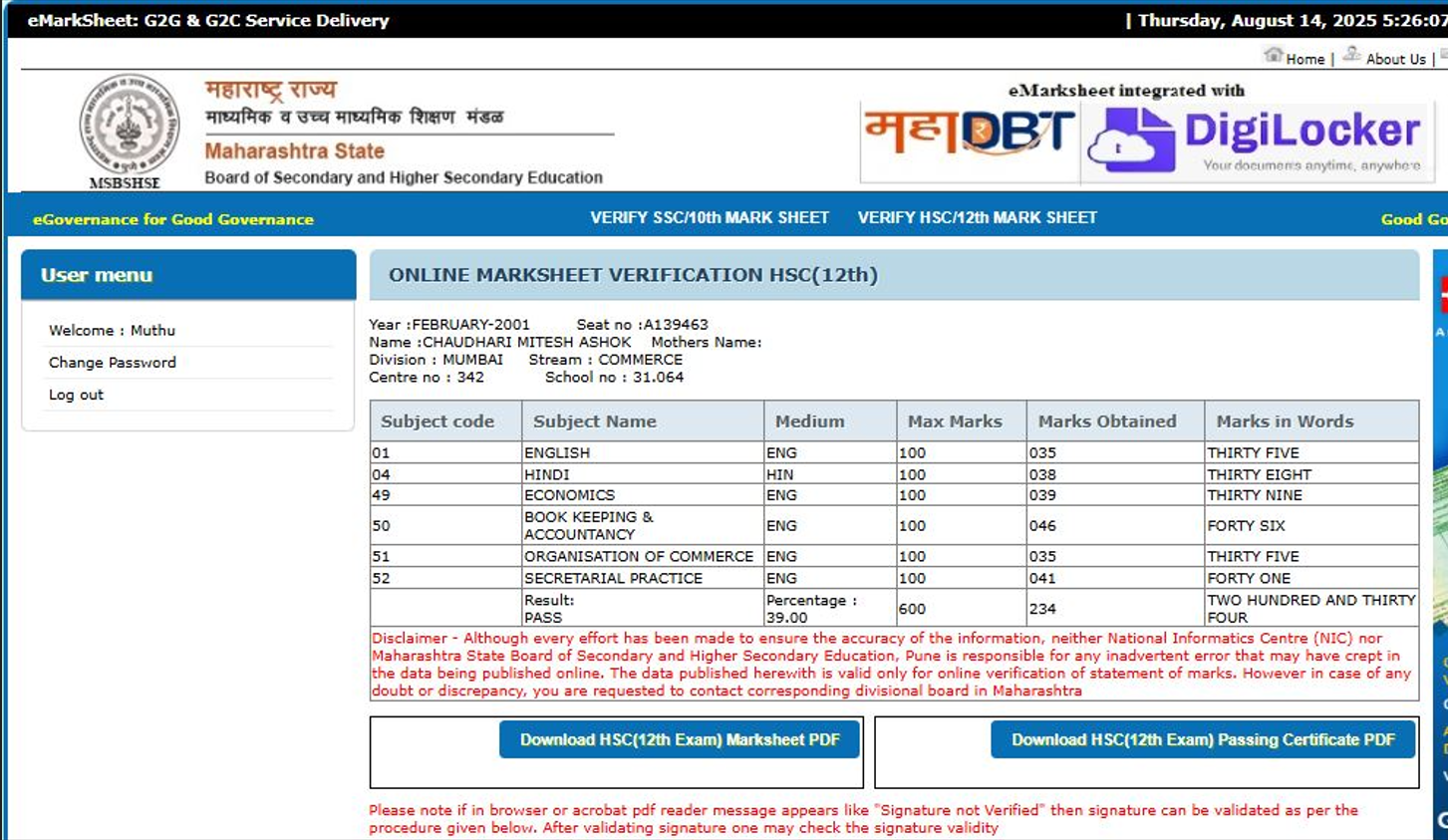Click the Maharashtra State board title text
1448x840 pixels.
pyautogui.click(x=294, y=151)
